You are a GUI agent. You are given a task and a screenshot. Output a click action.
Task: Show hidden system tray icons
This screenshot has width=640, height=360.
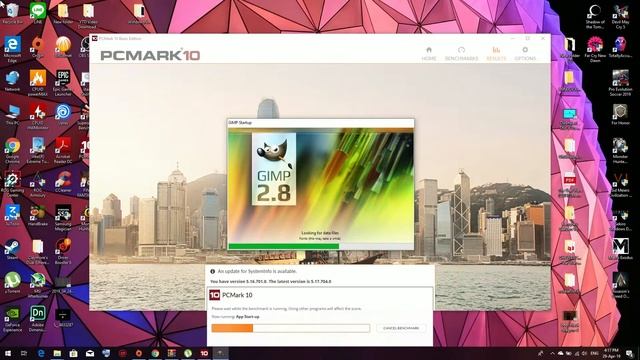coord(552,353)
